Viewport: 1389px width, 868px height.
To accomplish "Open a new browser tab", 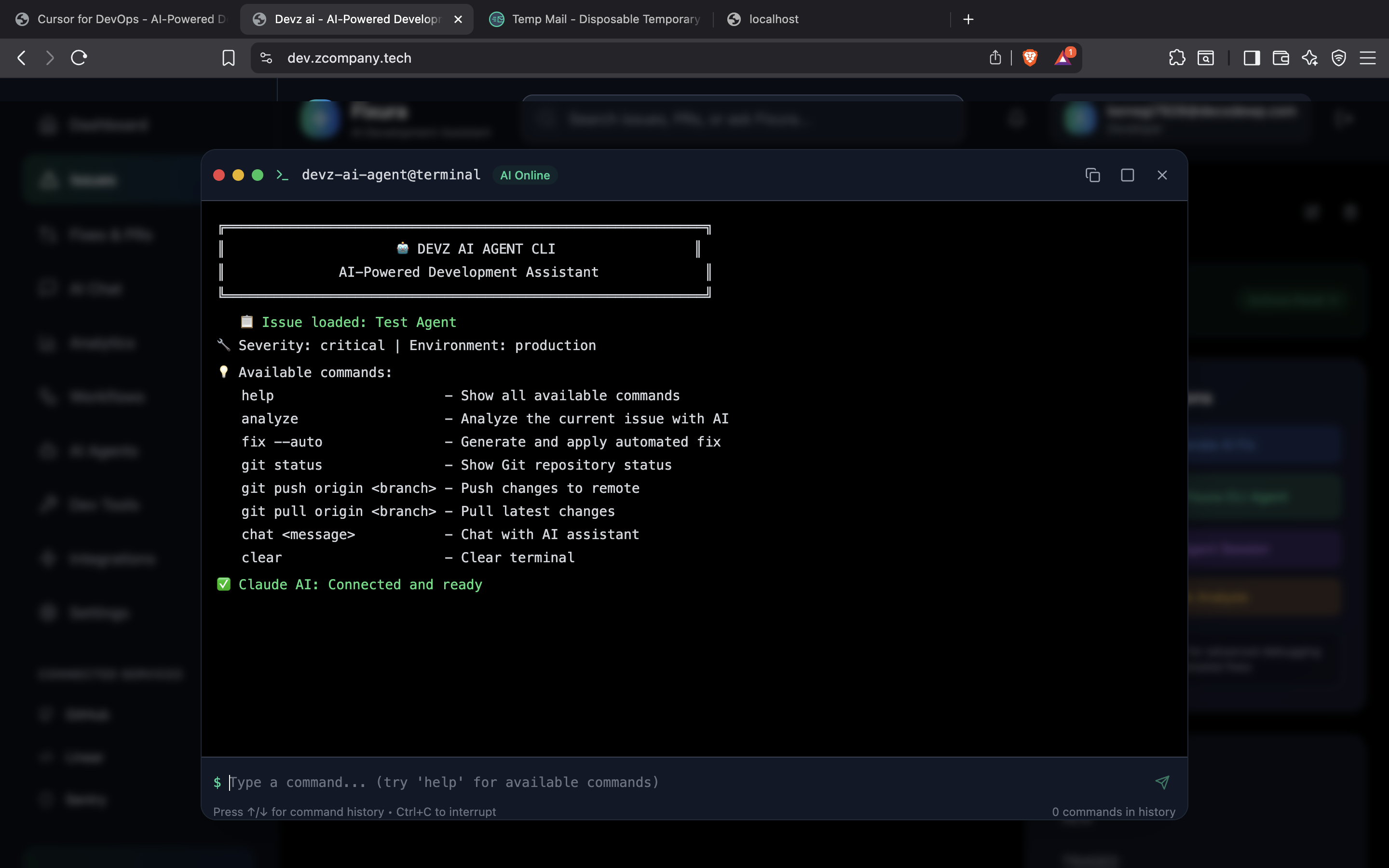I will (x=968, y=19).
